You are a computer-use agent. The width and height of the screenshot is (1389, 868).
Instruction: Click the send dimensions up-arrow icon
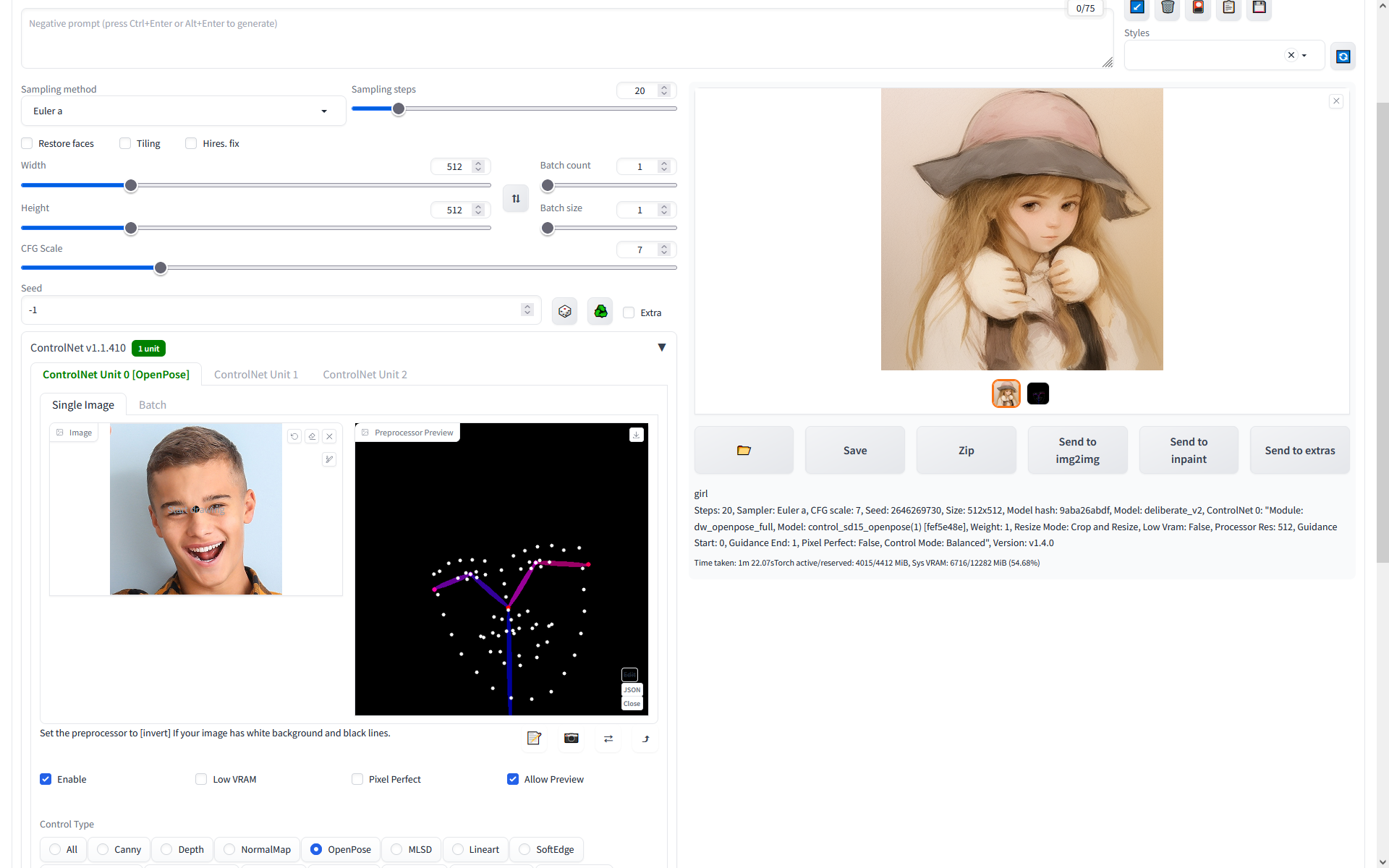(x=645, y=739)
